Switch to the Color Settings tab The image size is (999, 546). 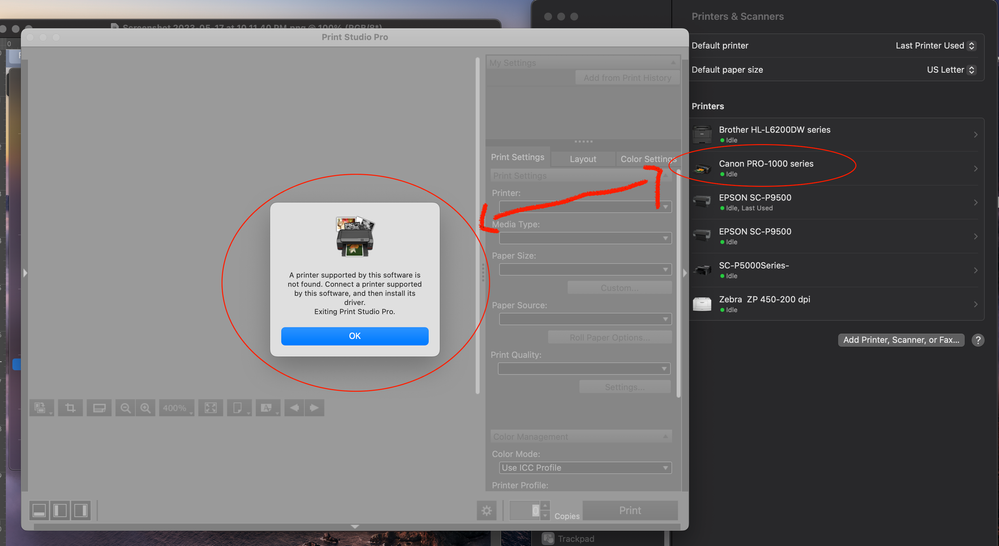pos(647,159)
